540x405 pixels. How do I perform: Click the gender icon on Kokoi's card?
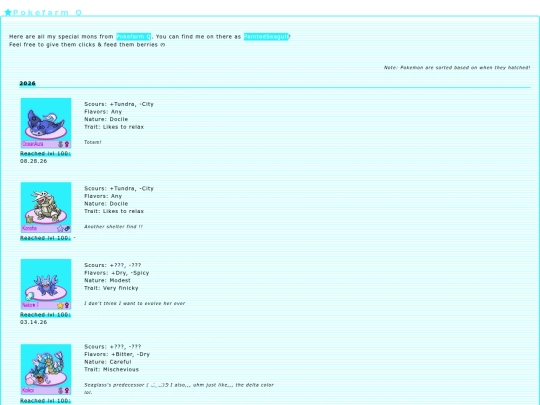click(67, 391)
